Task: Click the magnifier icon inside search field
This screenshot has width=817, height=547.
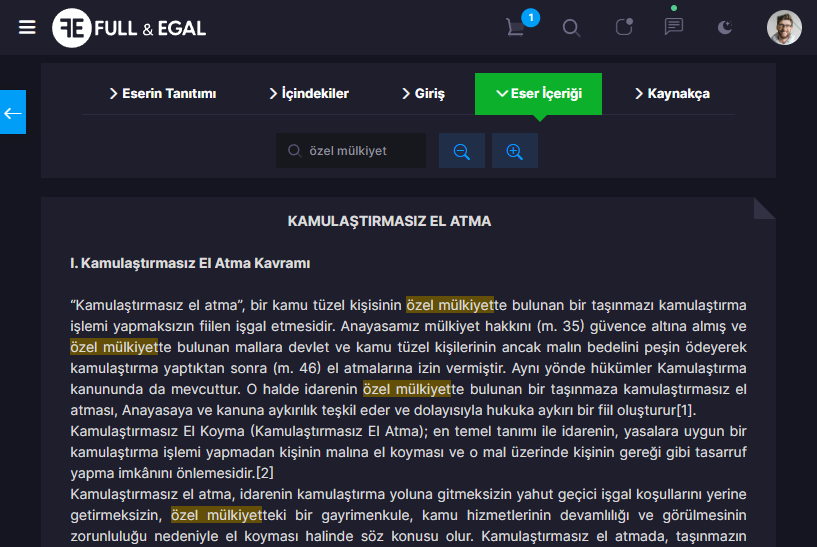Action: pyautogui.click(x=294, y=151)
